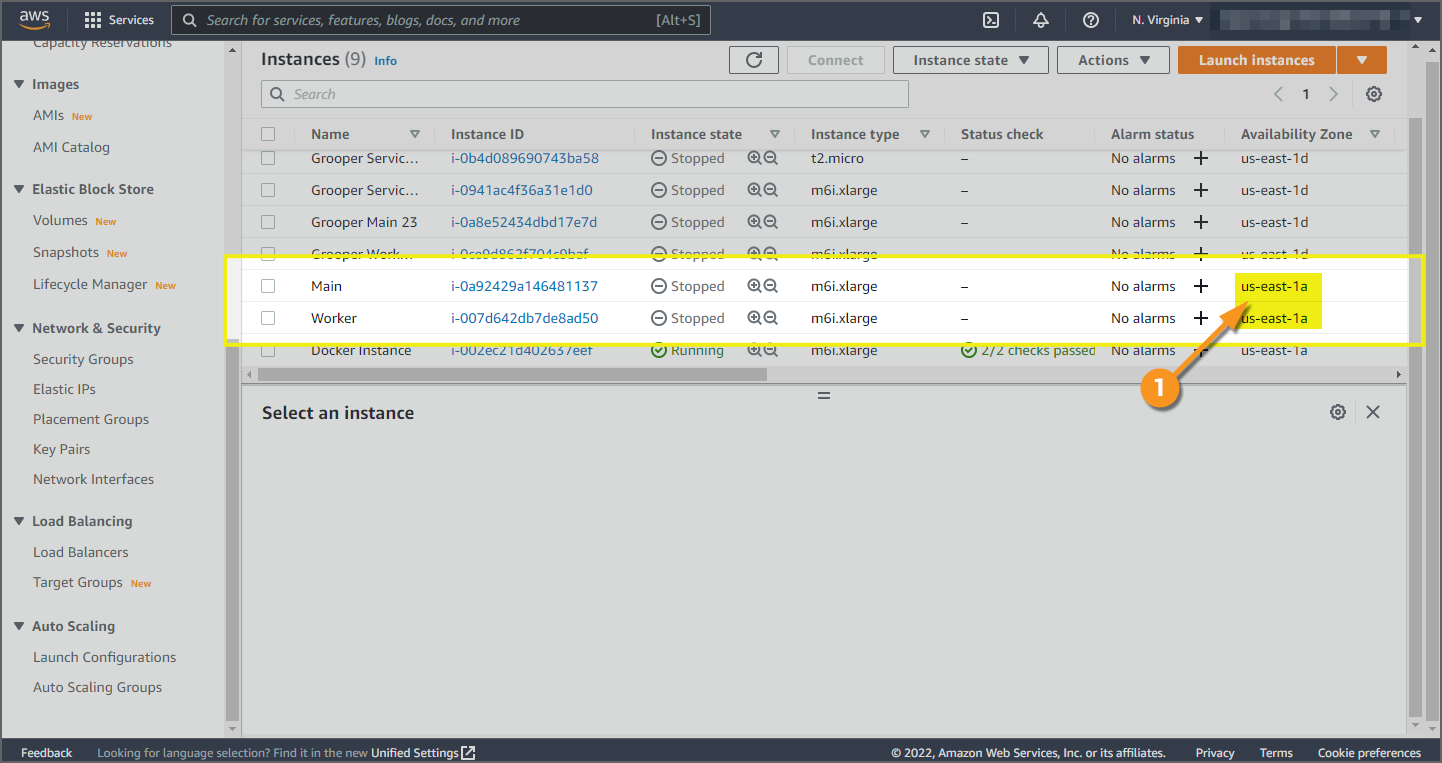Image resolution: width=1442 pixels, height=763 pixels.
Task: Collapse the Elastic Block Store section
Action: pyautogui.click(x=19, y=189)
